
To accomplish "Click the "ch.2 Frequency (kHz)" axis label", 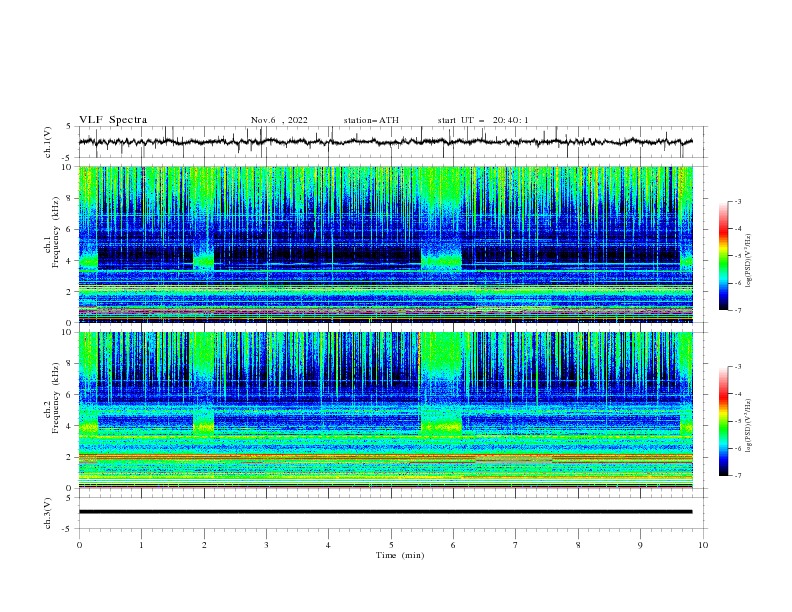I will coord(51,396).
